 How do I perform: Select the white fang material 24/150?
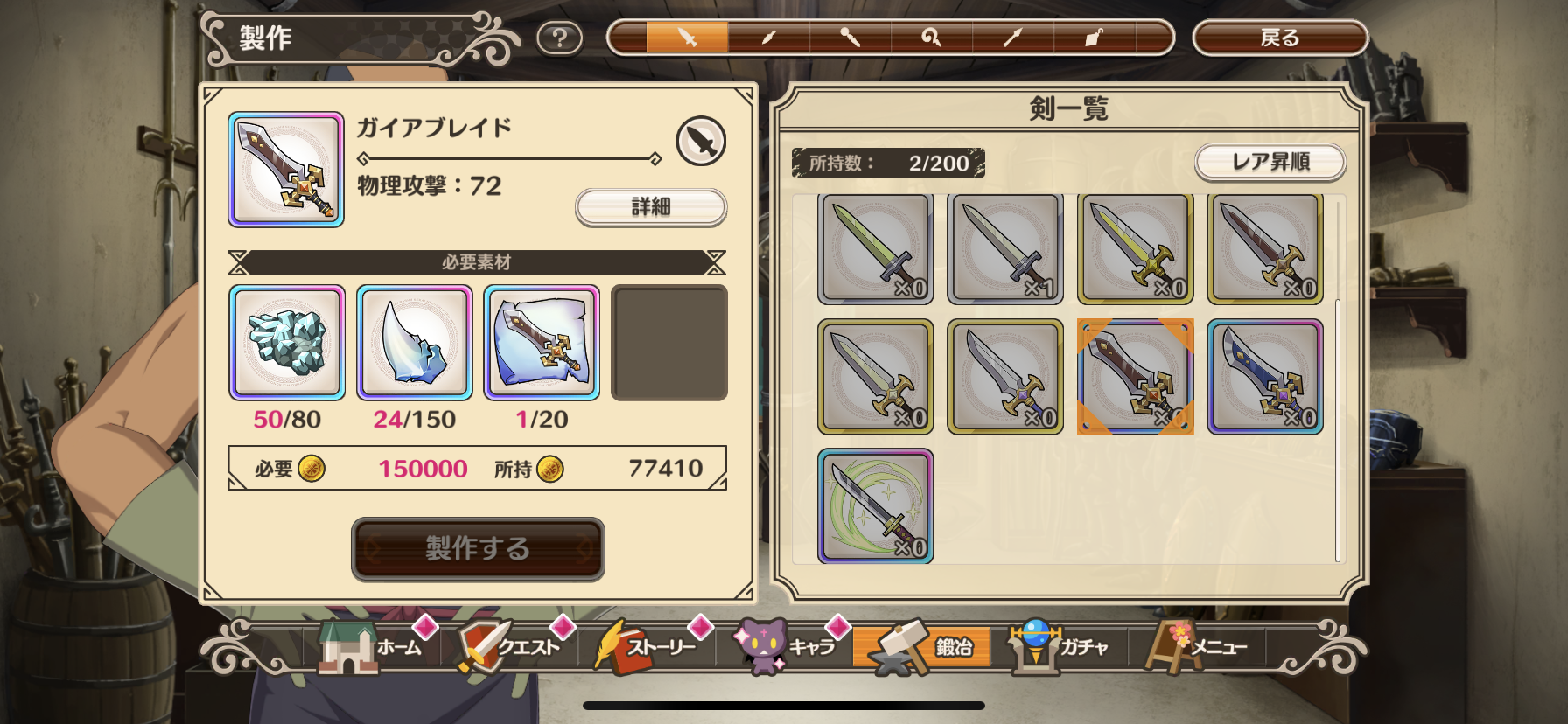tap(415, 343)
